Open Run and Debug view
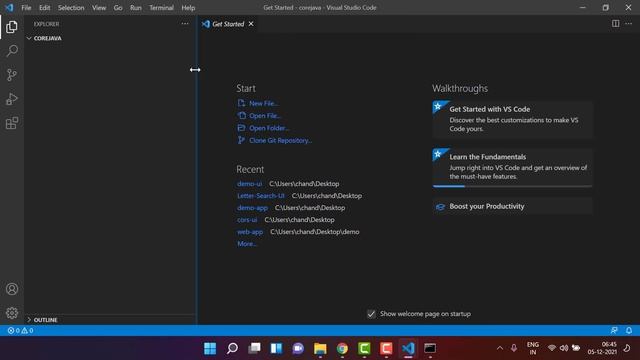Screen dimensions: 640x360 [12, 99]
